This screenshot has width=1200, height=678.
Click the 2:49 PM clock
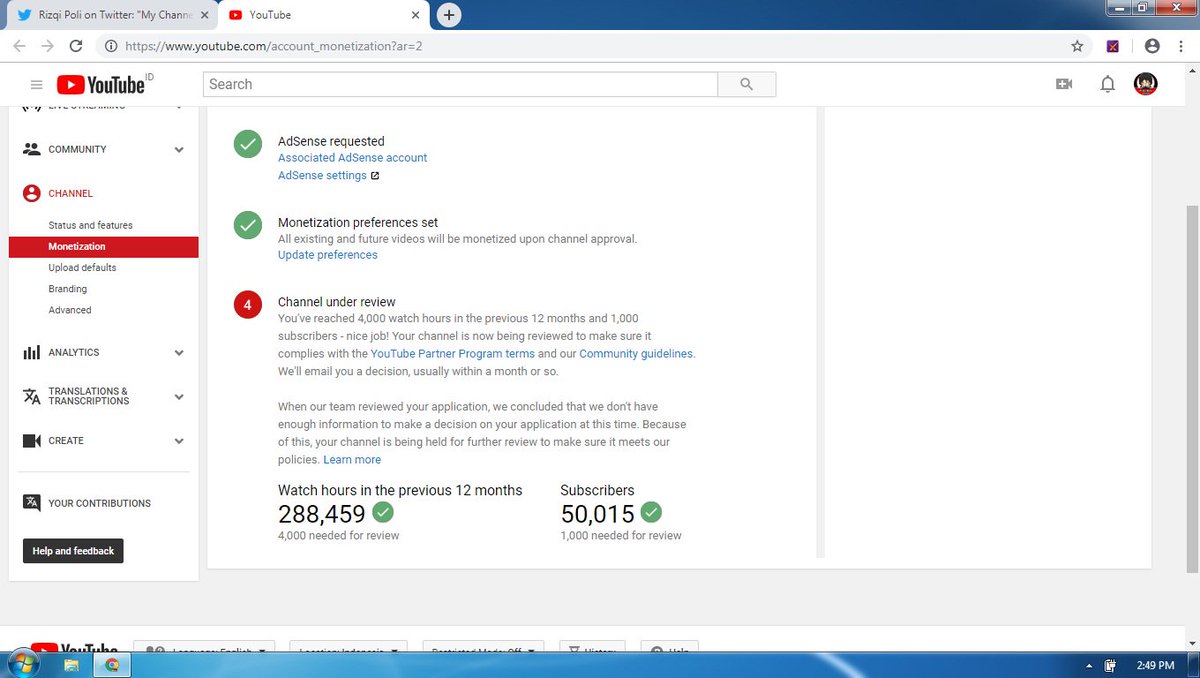click(1155, 665)
